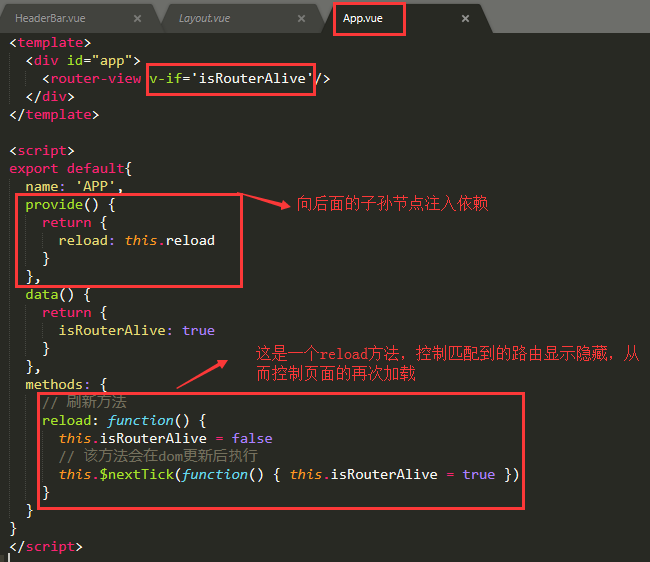
Task: Click the router-view tag name
Action: tap(96, 79)
